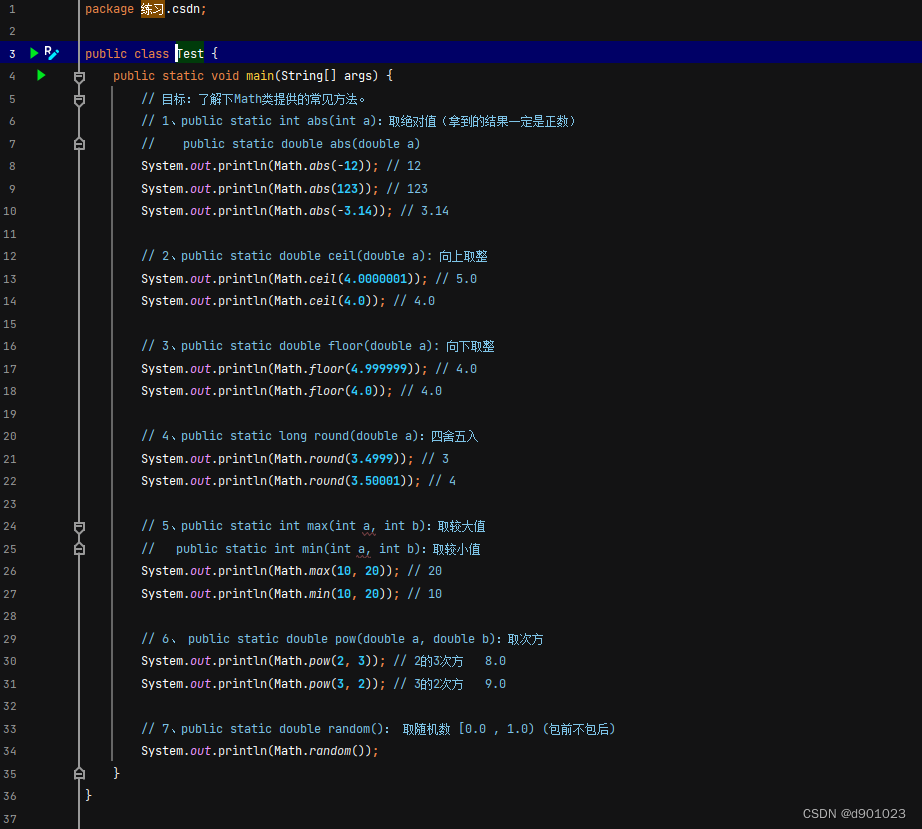Click the comment '包前不包后' on line 33
This screenshot has width=922, height=829.
[579, 729]
